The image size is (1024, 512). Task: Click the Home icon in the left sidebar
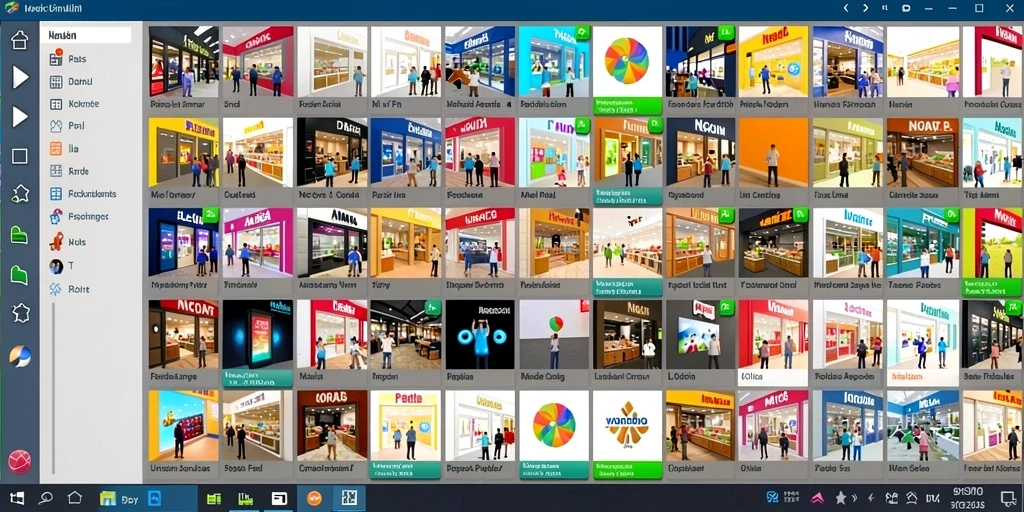20,40
